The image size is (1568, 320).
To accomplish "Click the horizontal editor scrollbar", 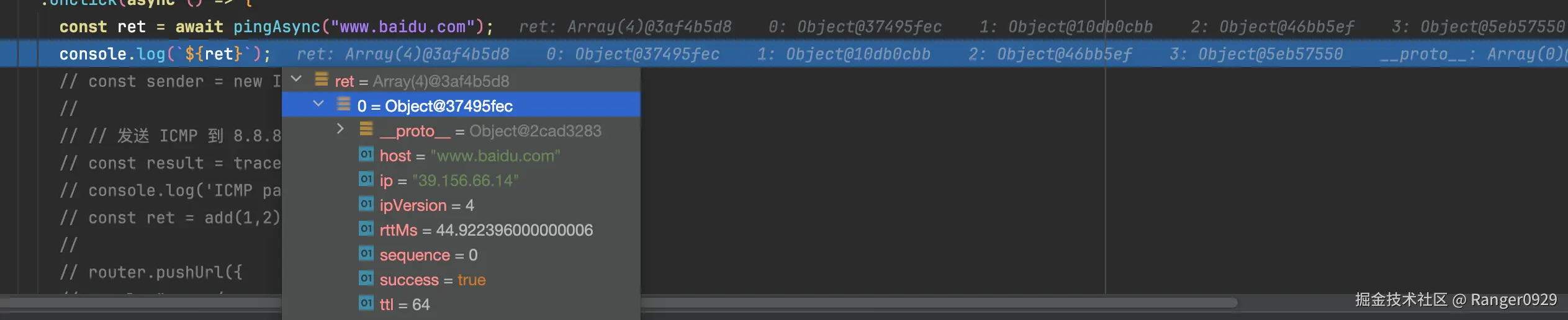I will click(619, 303).
